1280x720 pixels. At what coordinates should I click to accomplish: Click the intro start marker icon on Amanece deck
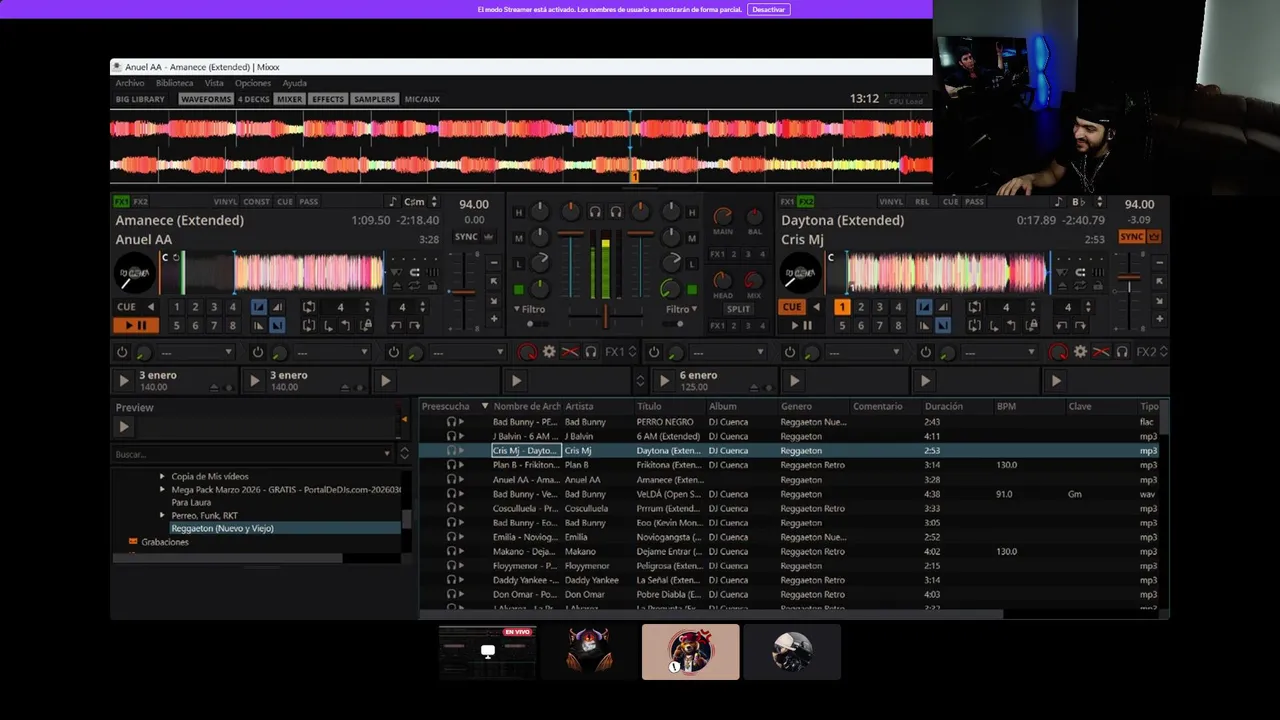coord(258,307)
